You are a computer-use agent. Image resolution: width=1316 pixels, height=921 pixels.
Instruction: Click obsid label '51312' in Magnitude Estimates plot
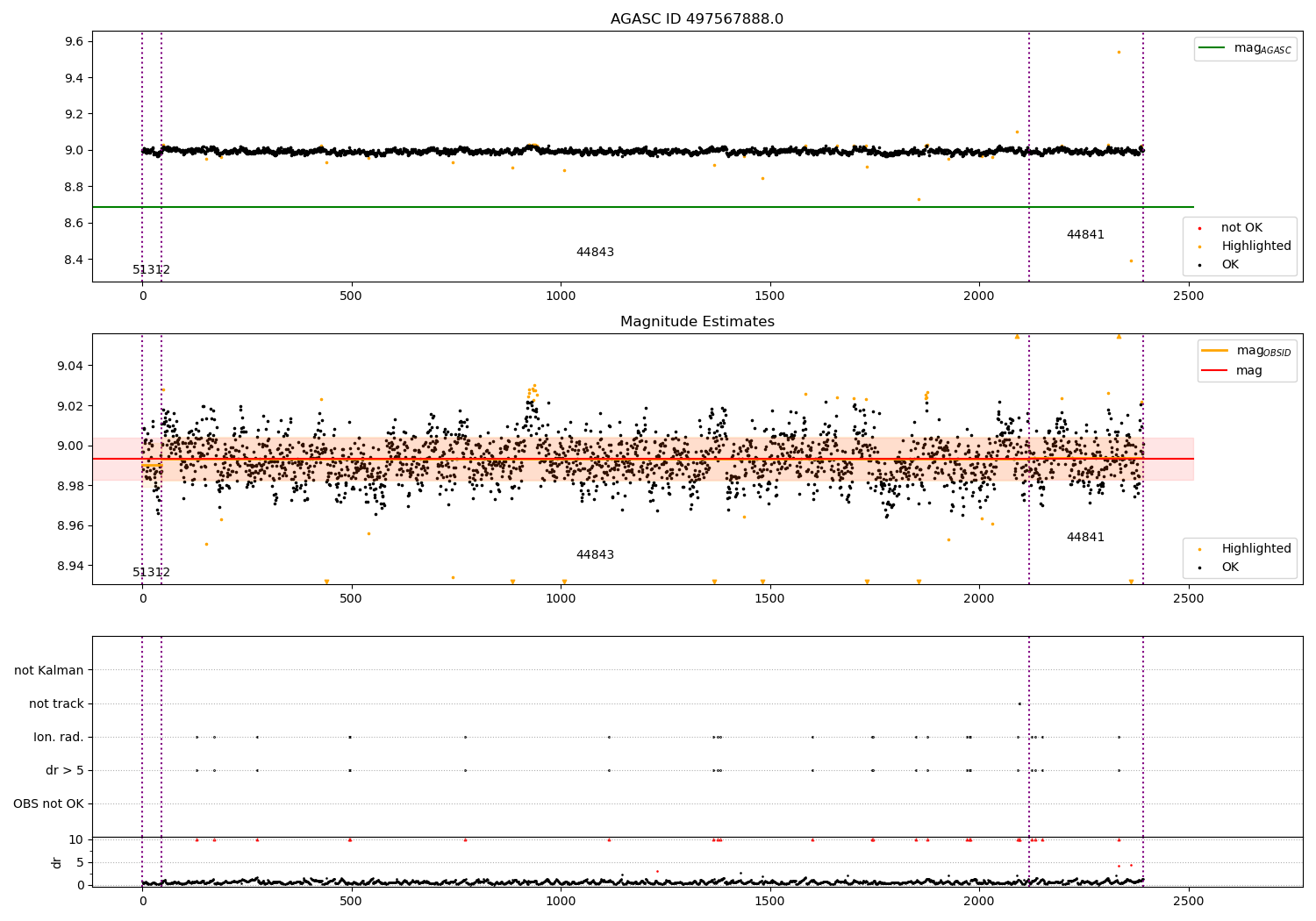point(152,573)
